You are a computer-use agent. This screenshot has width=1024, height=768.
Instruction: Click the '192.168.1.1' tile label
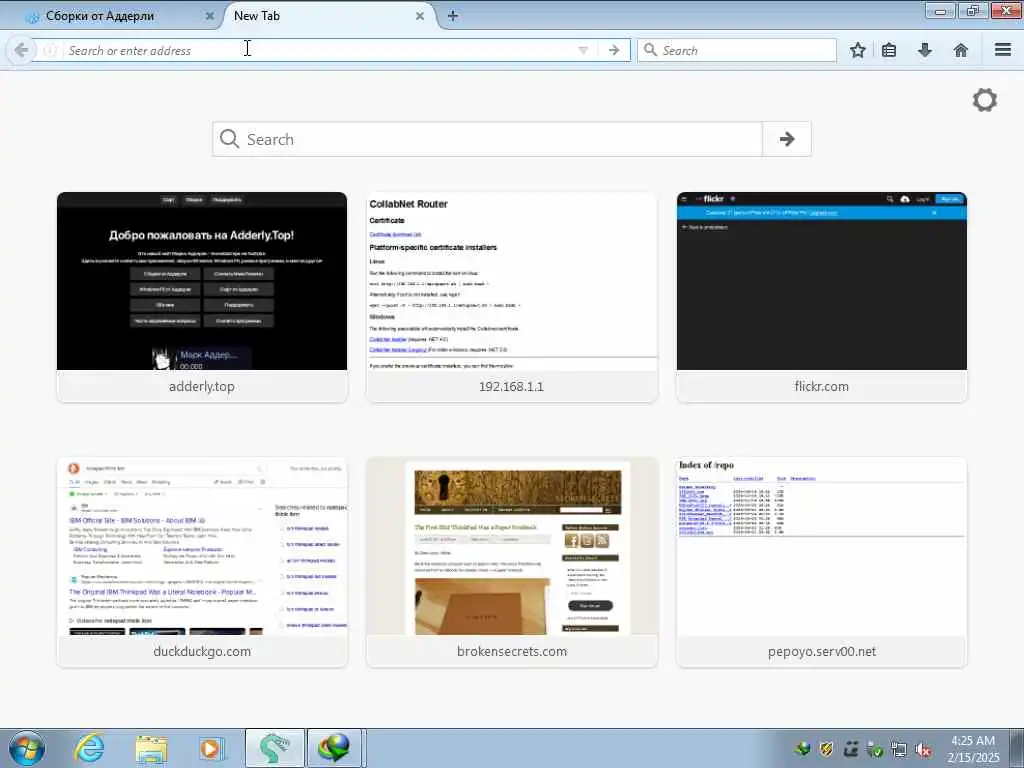(511, 387)
